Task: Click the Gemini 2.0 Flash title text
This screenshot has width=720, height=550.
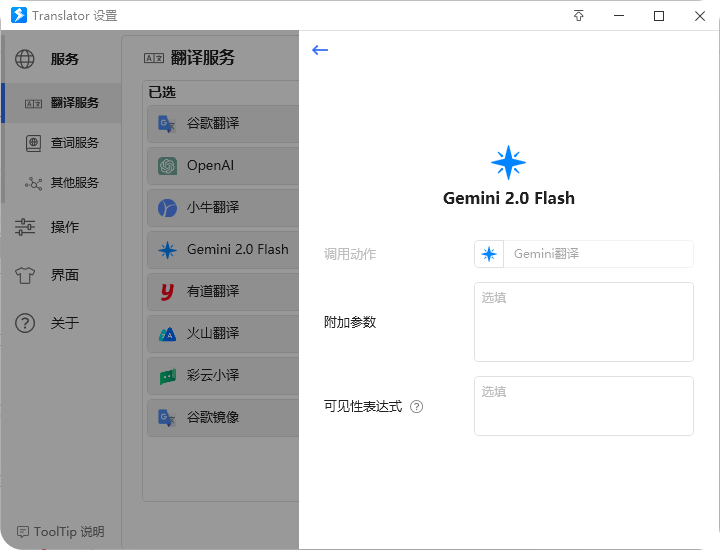Action: coord(509,198)
